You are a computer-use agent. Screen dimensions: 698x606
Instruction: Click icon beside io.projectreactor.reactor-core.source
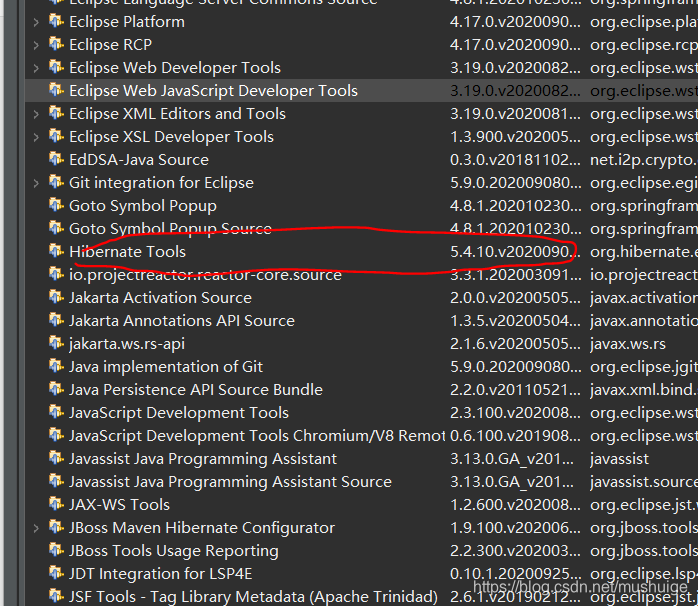point(56,274)
